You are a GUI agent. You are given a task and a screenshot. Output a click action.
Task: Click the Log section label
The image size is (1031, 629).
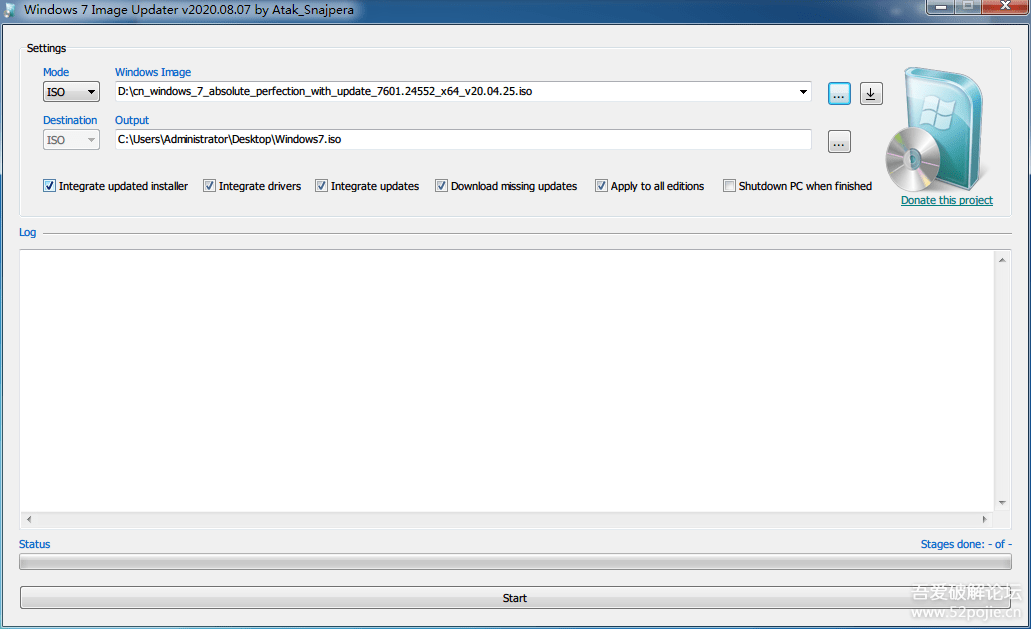28,233
